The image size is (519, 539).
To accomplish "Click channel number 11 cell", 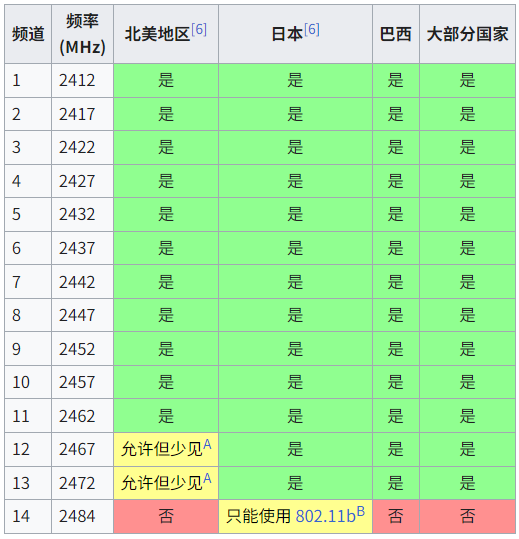I will pyautogui.click(x=28, y=416).
